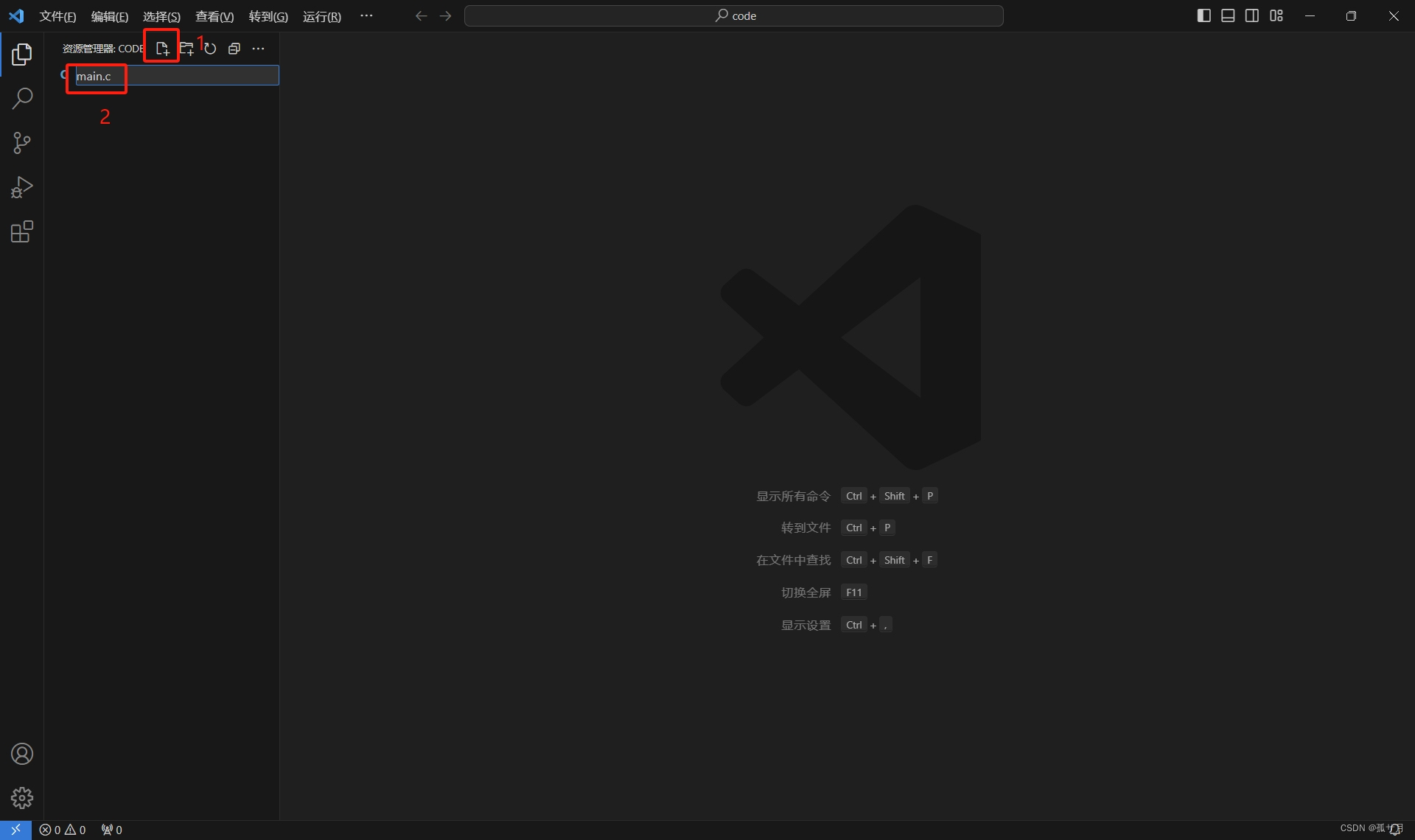Toggle the secondary side bar layout icon
Image resolution: width=1415 pixels, height=840 pixels.
click(1252, 15)
